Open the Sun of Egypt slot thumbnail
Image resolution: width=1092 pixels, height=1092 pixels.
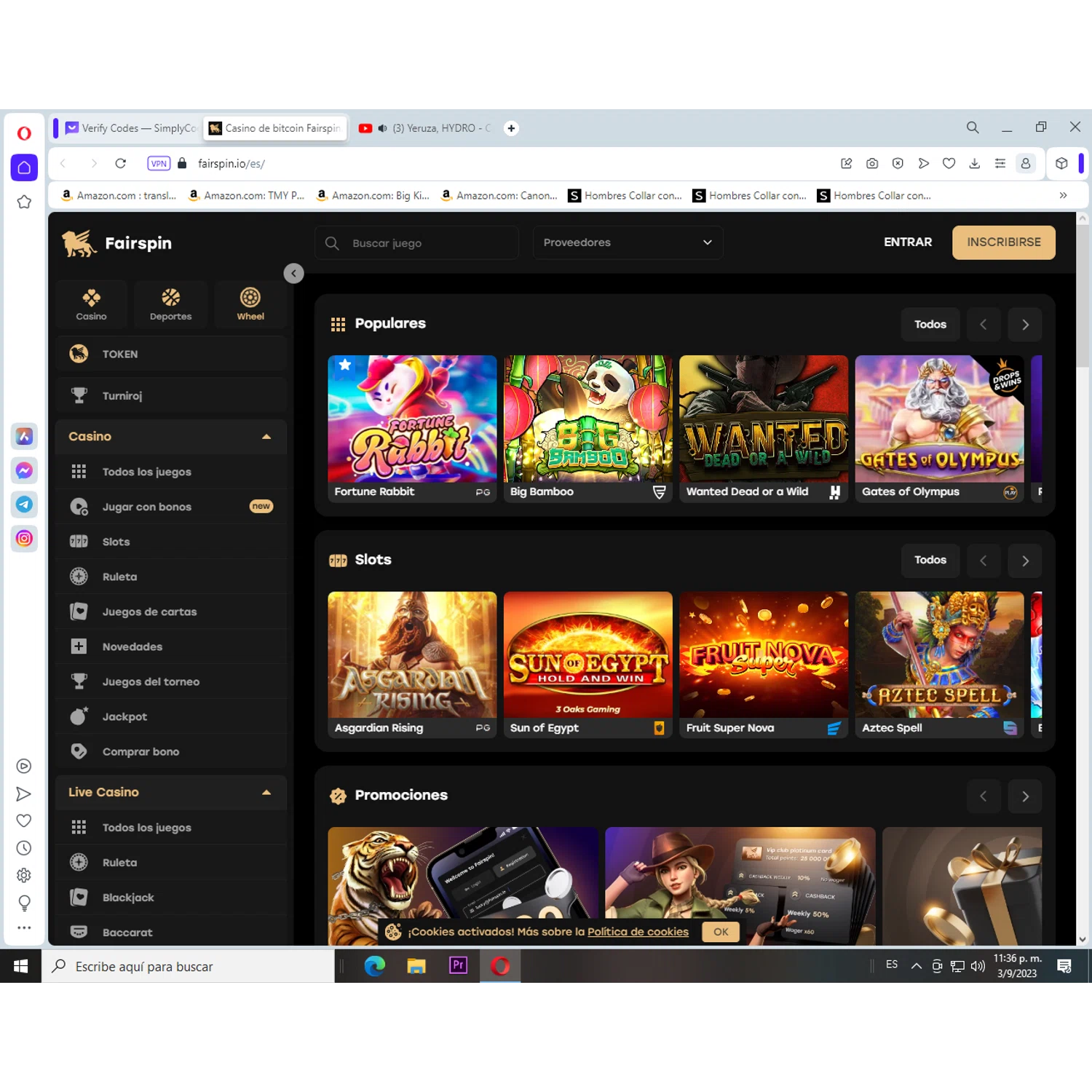[x=587, y=665]
